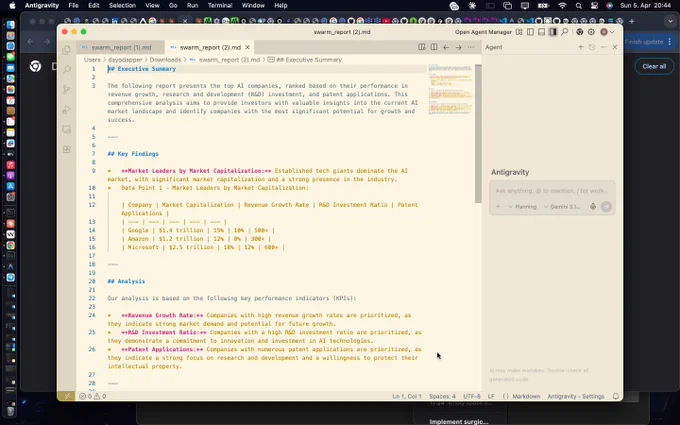This screenshot has height=425, width=680.
Task: Open Spotlight search in menu bar
Action: click(x=579, y=6)
